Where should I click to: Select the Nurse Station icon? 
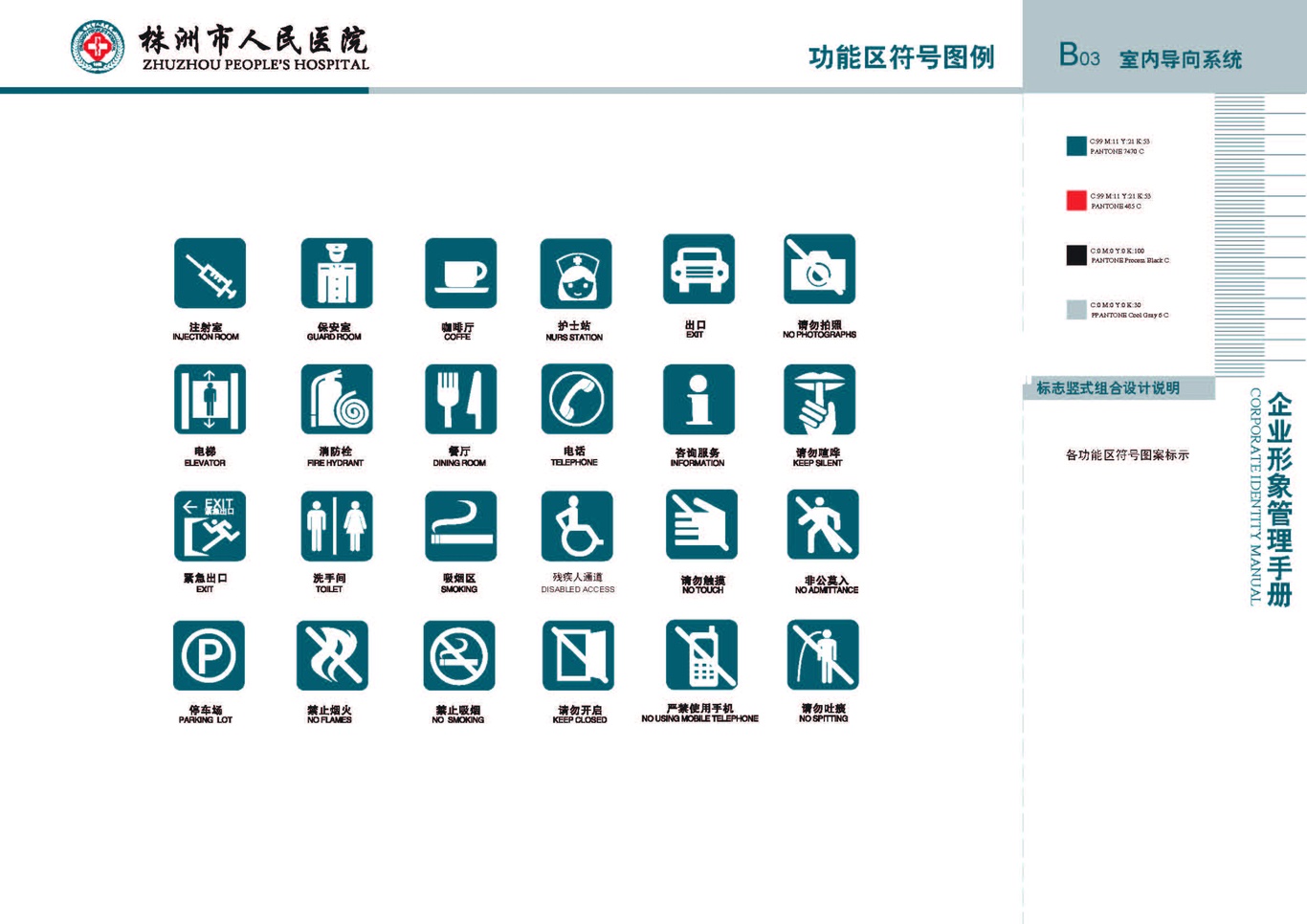point(576,274)
